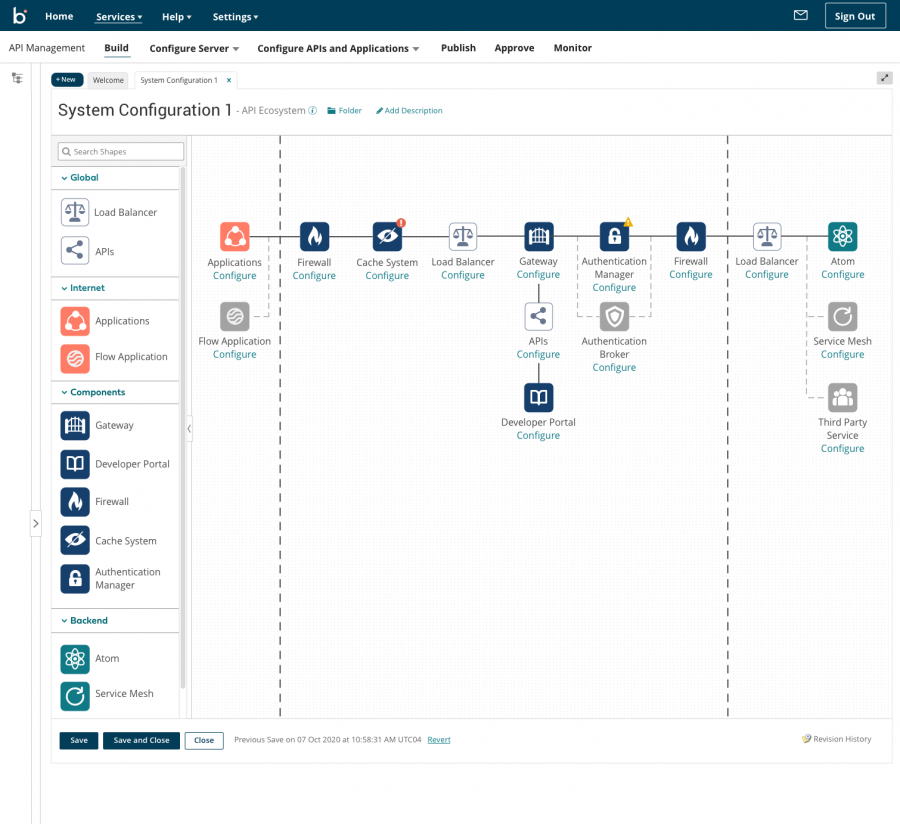
Task: Switch to the Welcome tab
Action: [108, 80]
